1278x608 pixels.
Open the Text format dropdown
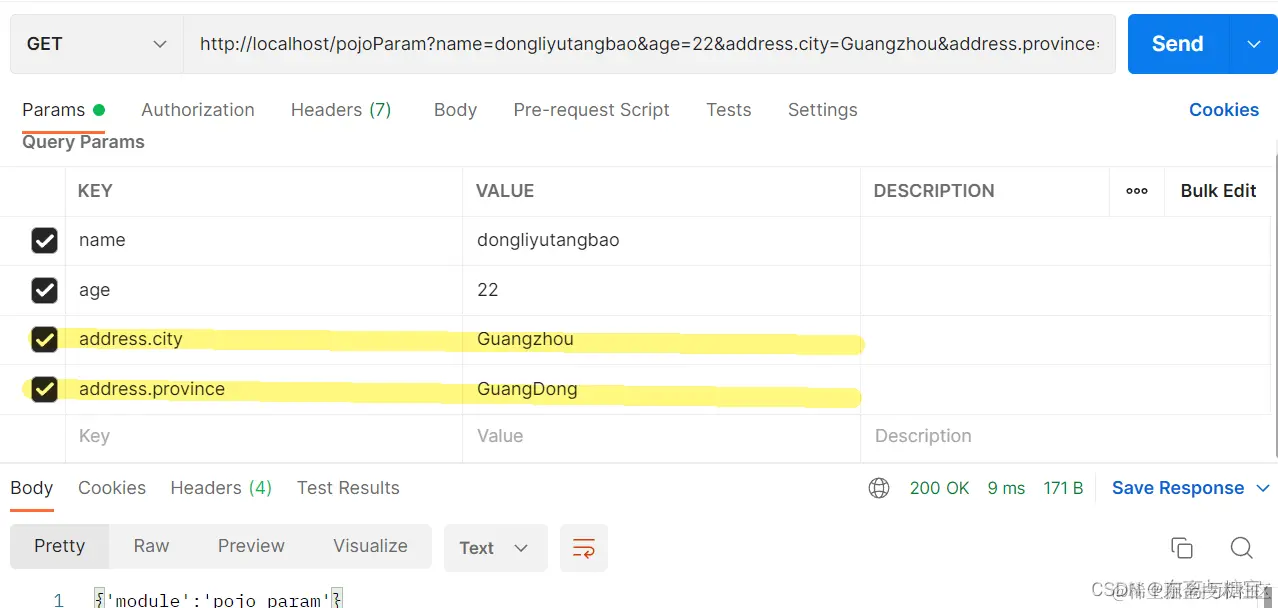(495, 548)
